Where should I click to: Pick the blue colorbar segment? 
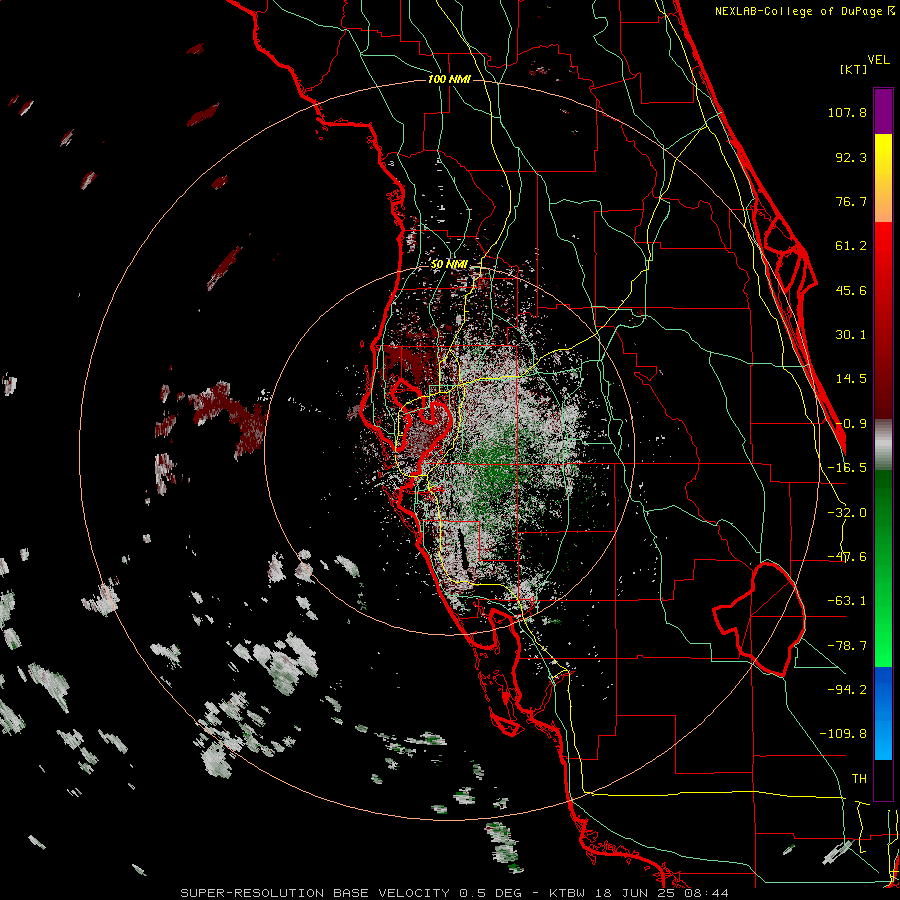(883, 713)
